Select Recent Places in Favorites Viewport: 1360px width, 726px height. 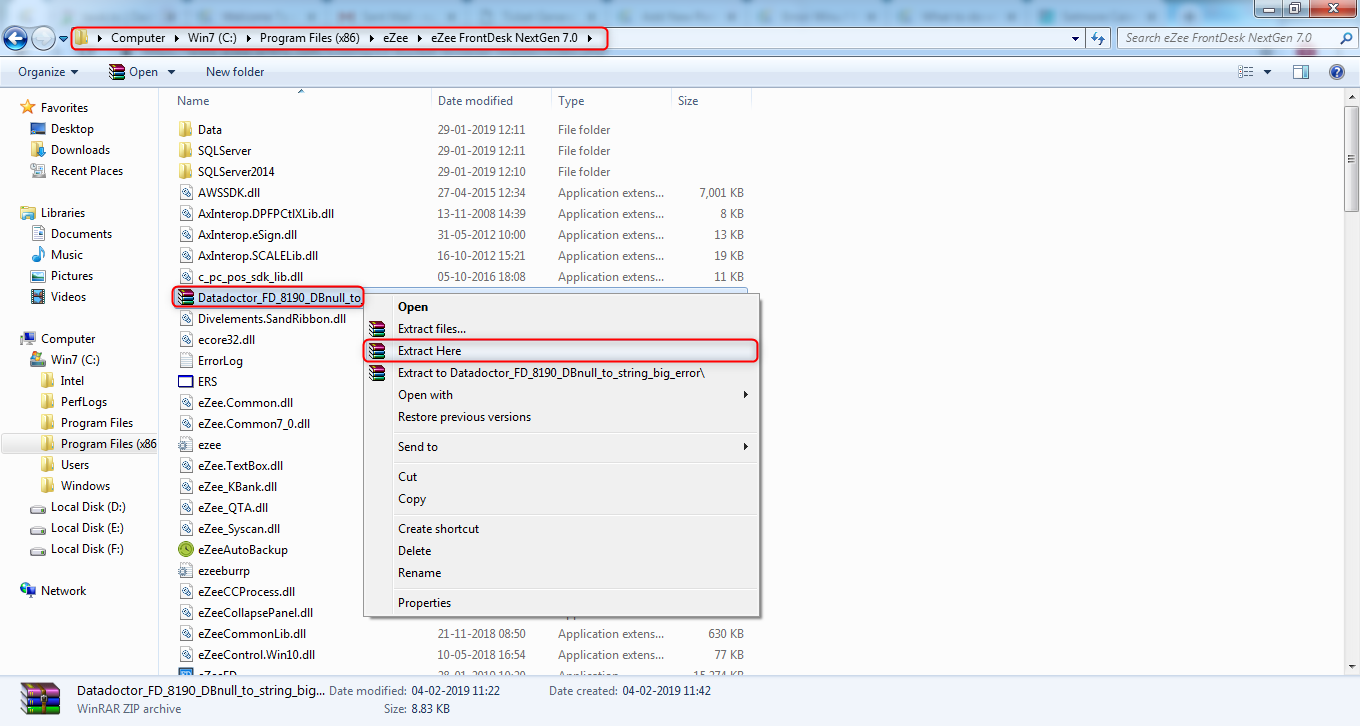[x=87, y=171]
